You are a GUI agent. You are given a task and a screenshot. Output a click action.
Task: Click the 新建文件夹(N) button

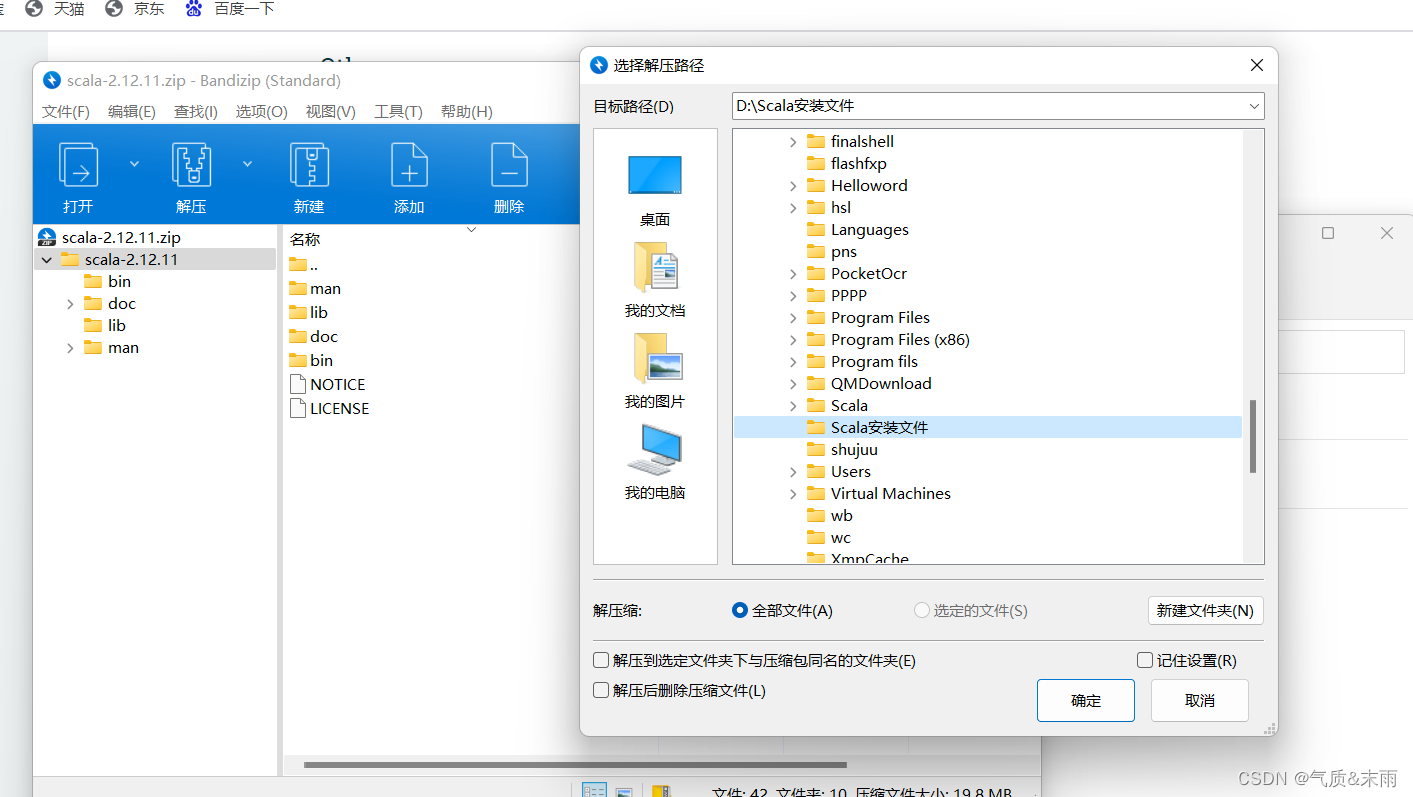[1205, 610]
